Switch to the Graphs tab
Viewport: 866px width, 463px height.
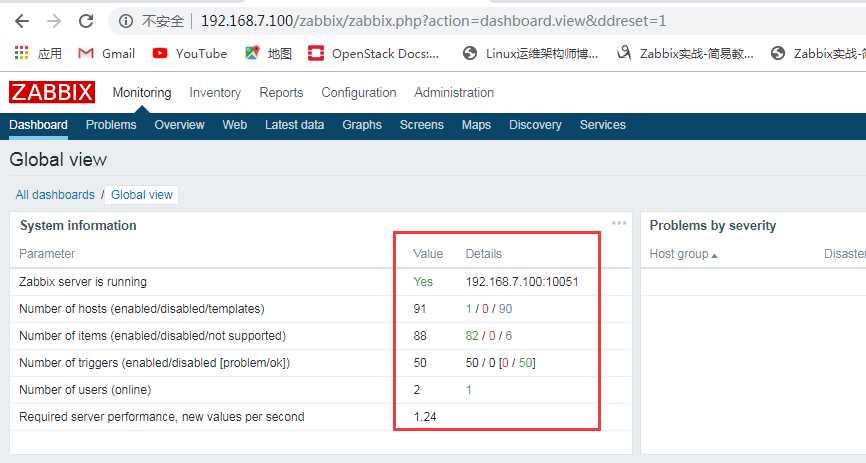coord(362,125)
